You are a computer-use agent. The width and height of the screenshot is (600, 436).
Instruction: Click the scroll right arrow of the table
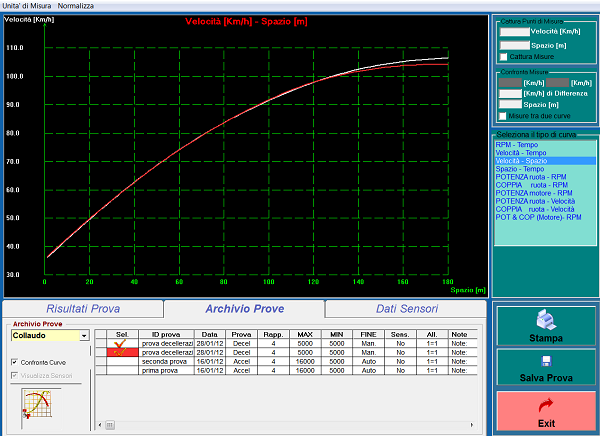coord(471,425)
